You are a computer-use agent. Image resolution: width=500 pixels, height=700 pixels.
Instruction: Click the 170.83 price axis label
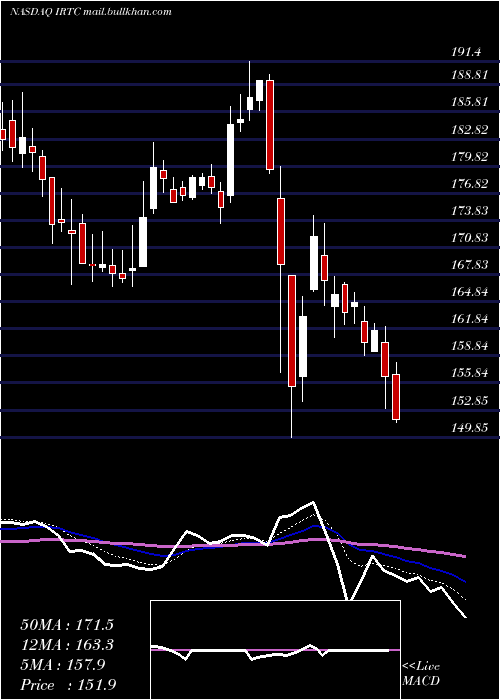469,238
